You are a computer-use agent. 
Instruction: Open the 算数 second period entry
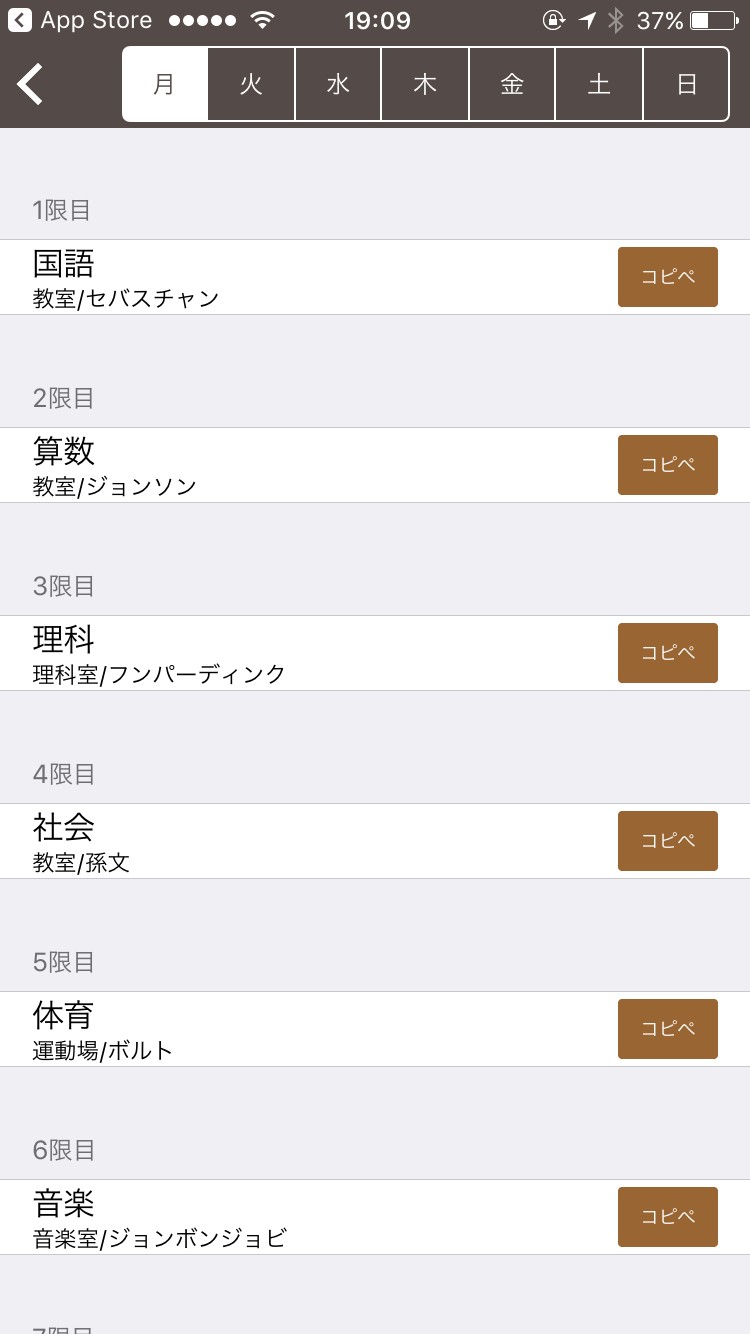click(300, 465)
